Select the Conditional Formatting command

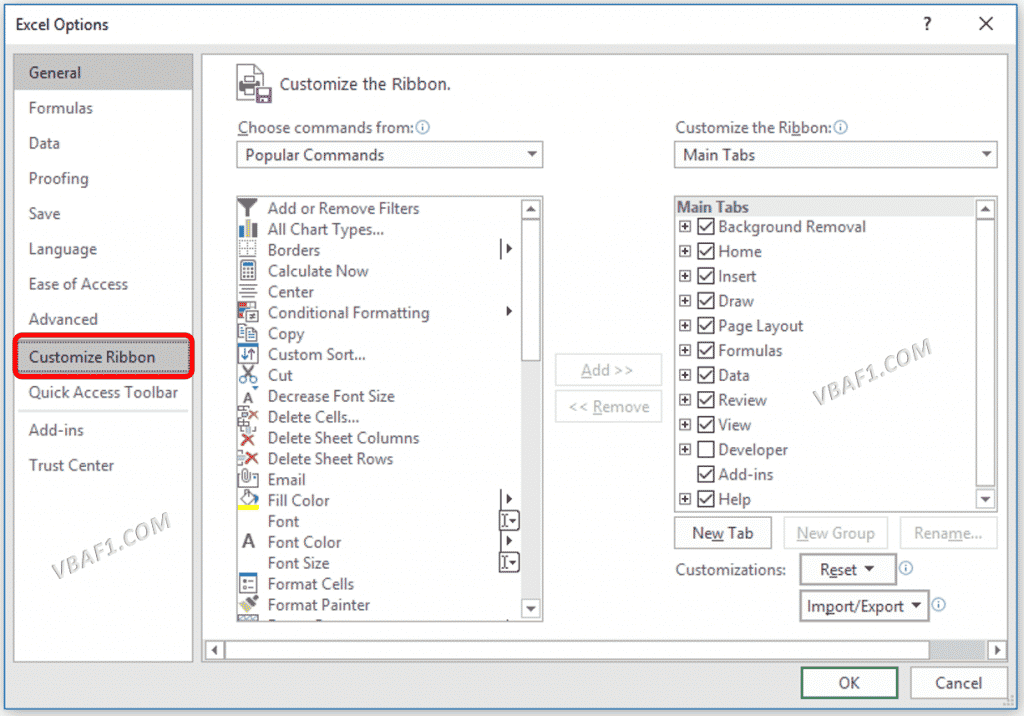pyautogui.click(x=348, y=312)
